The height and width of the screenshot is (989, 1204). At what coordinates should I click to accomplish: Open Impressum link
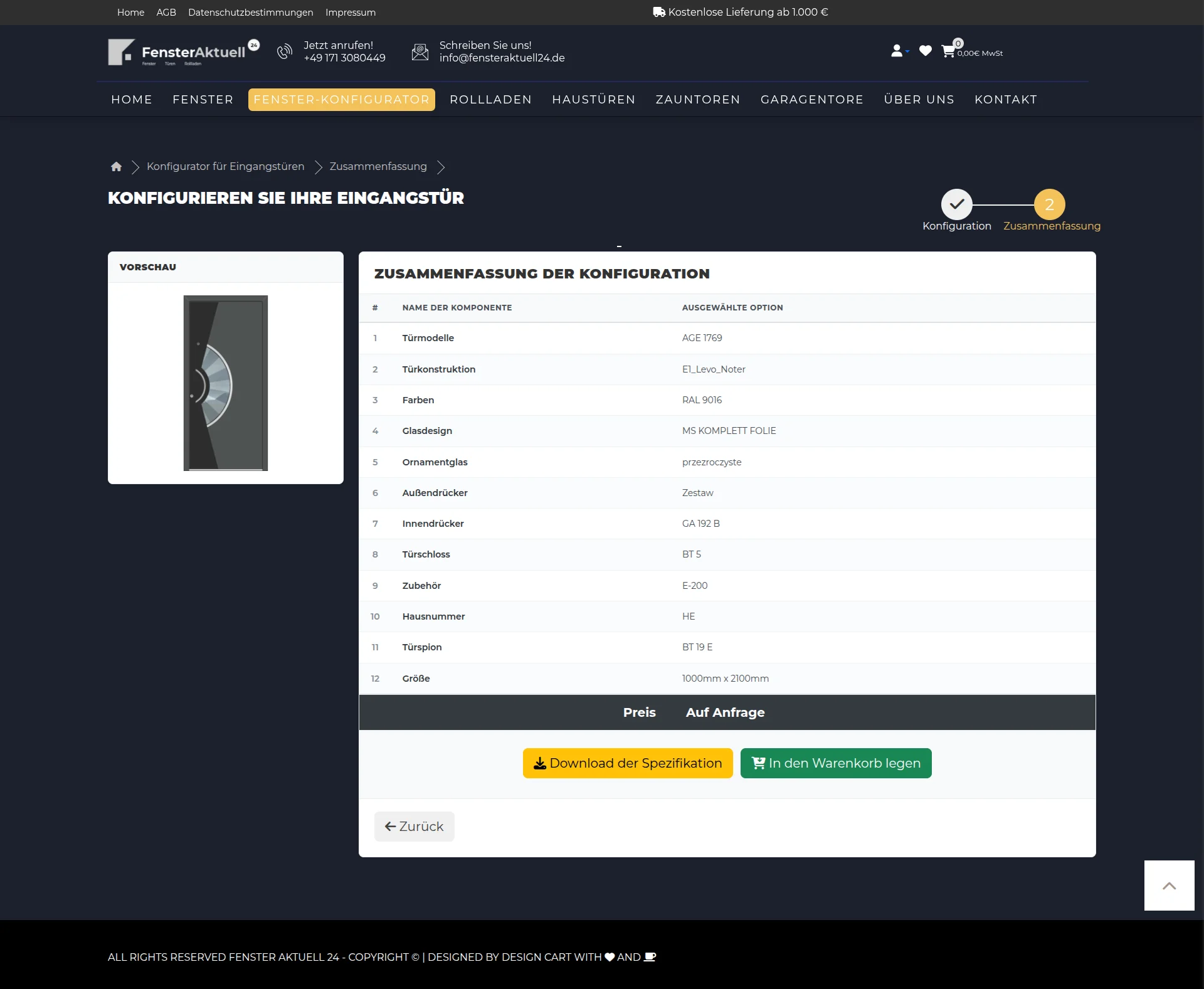coord(351,12)
